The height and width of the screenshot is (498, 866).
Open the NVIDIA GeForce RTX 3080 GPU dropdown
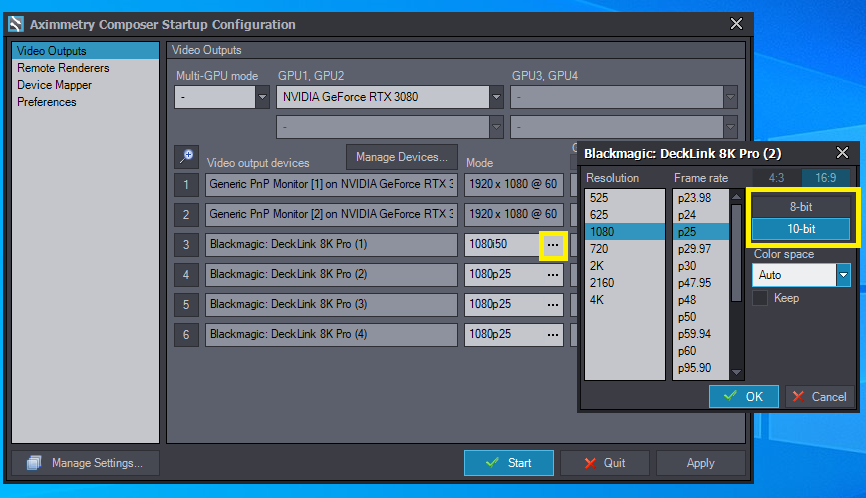[497, 97]
